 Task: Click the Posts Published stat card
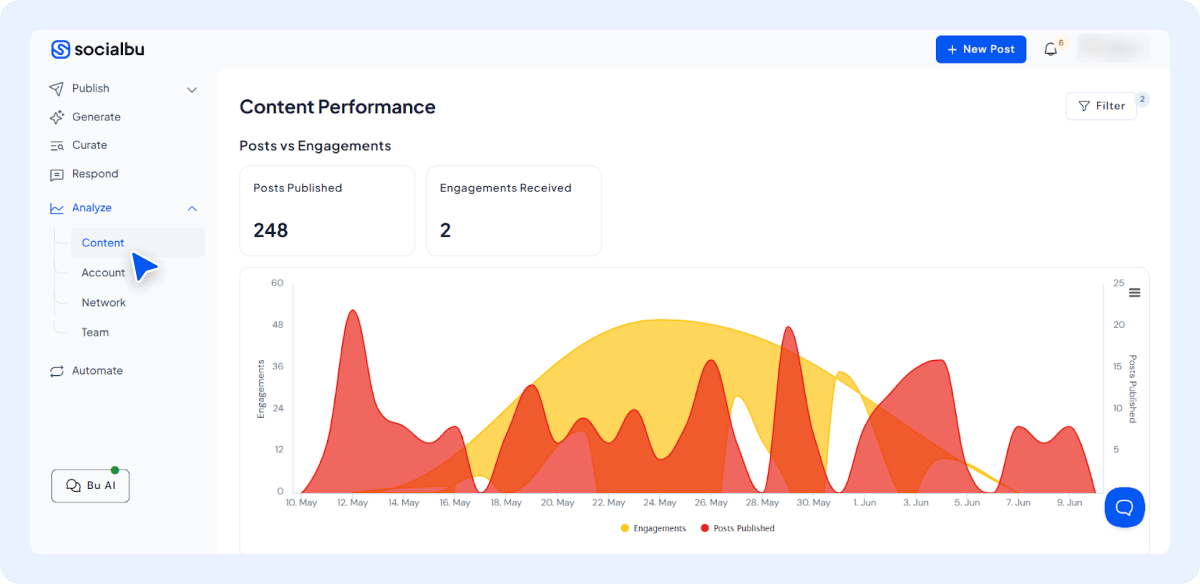pos(327,210)
